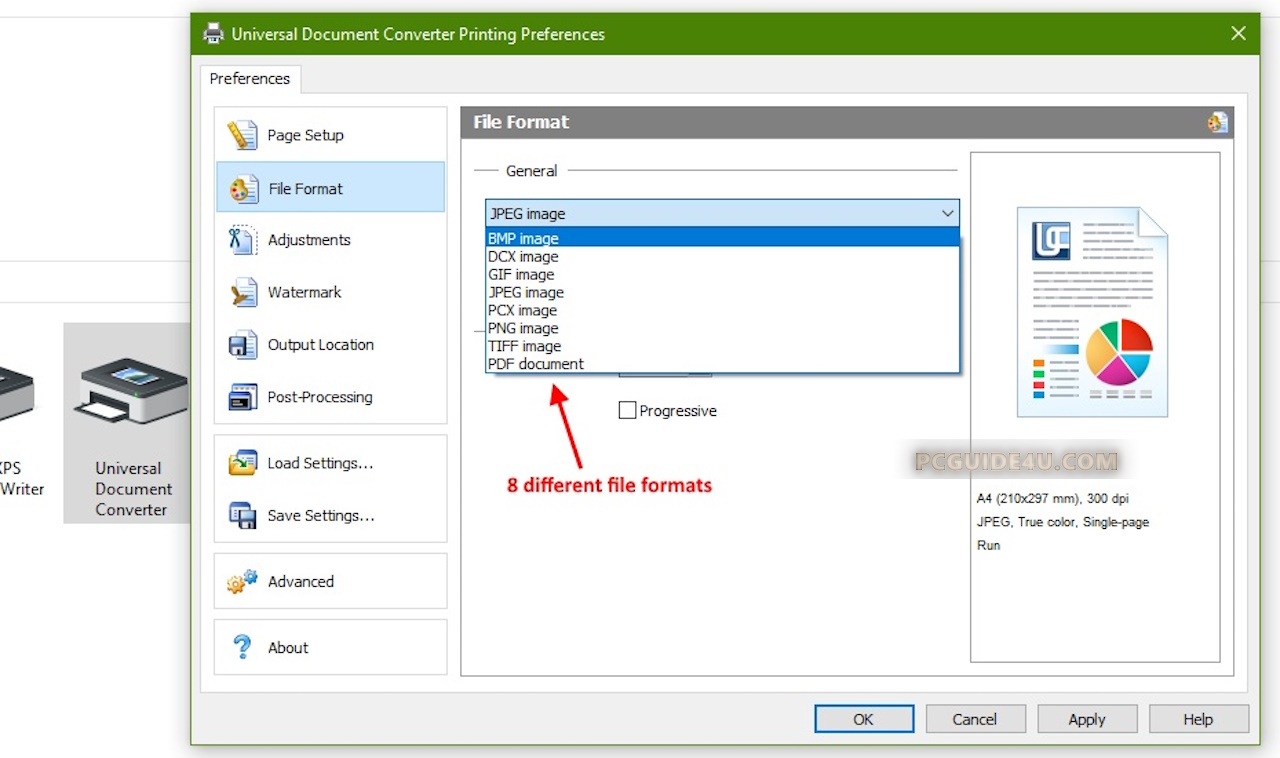1280x758 pixels.
Task: Select the File Format palette icon
Action: (243, 188)
